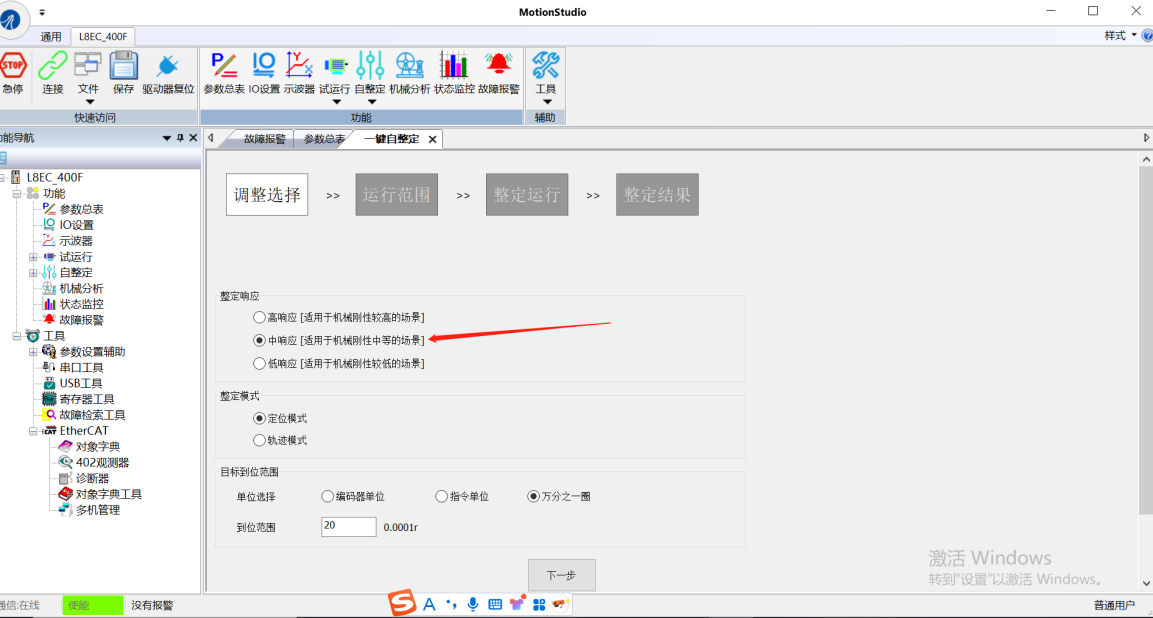
Task: Click the 下一步 next step button
Action: (562, 575)
